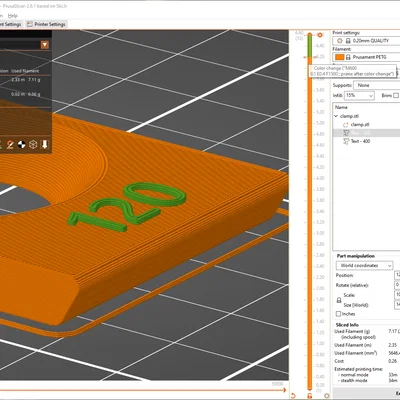The image size is (400, 400).
Task: Click the normal mode time 33m
Action: (x=393, y=375)
